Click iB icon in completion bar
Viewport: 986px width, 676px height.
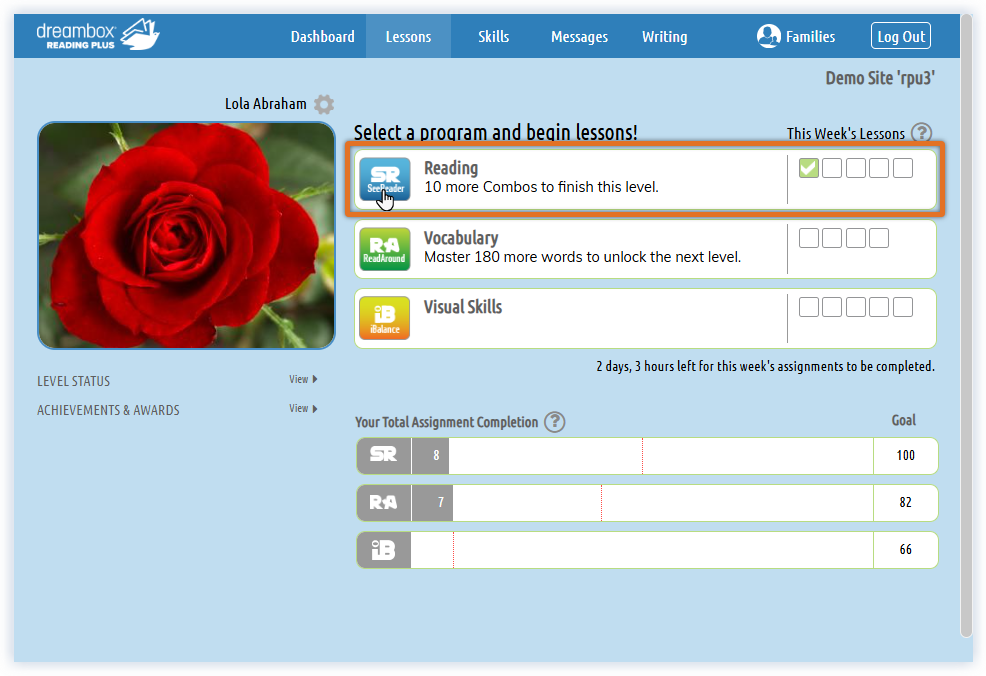point(384,550)
